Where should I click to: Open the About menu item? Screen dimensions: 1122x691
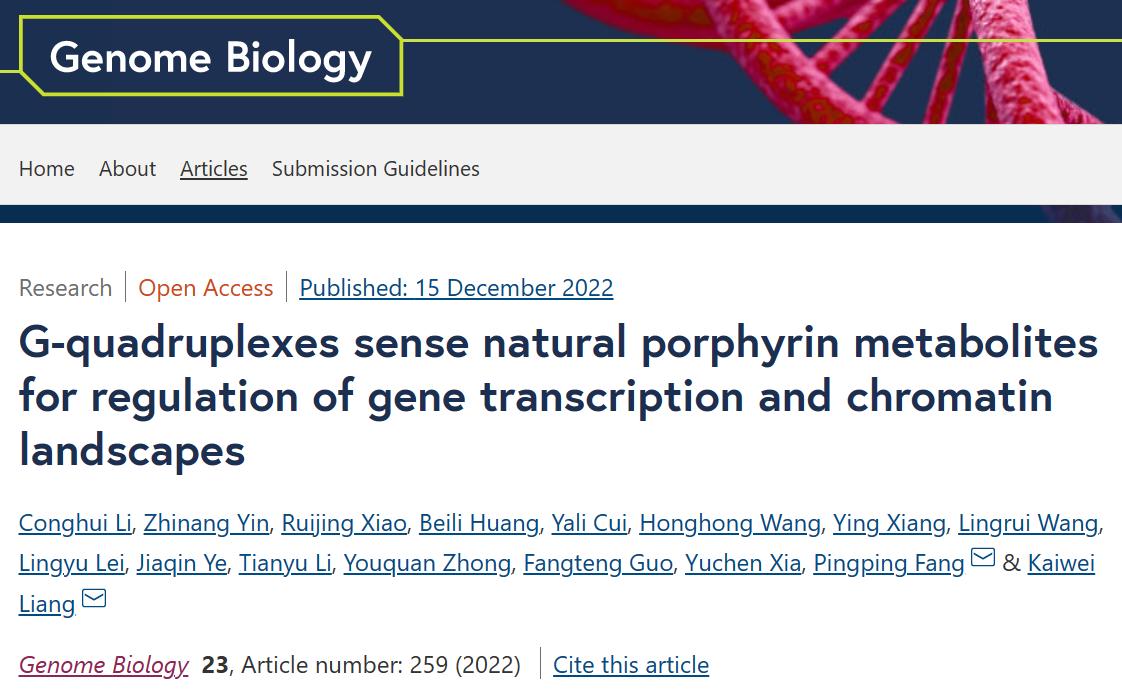127,169
